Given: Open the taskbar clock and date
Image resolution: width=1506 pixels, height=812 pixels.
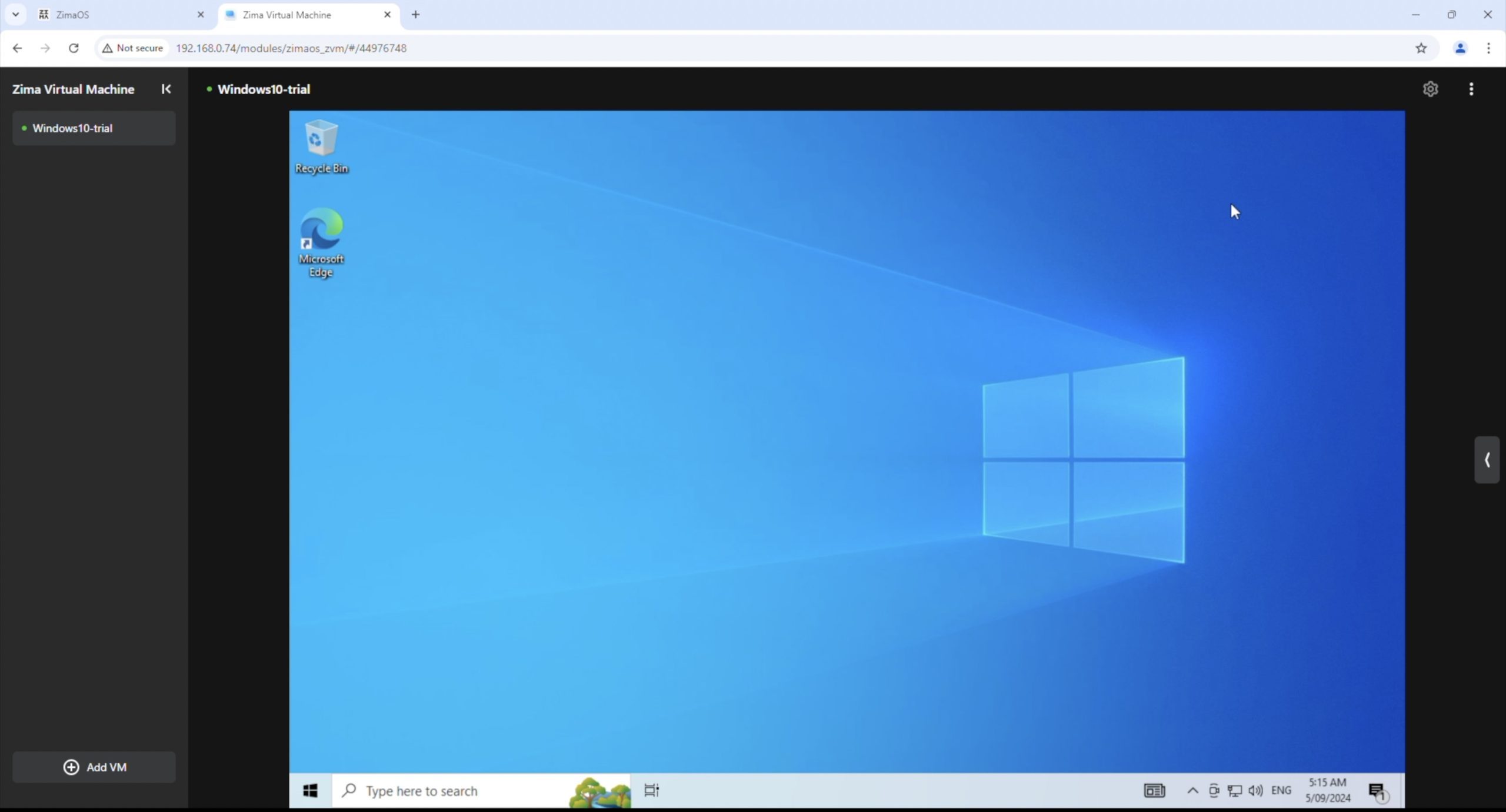Looking at the screenshot, I should pyautogui.click(x=1328, y=790).
